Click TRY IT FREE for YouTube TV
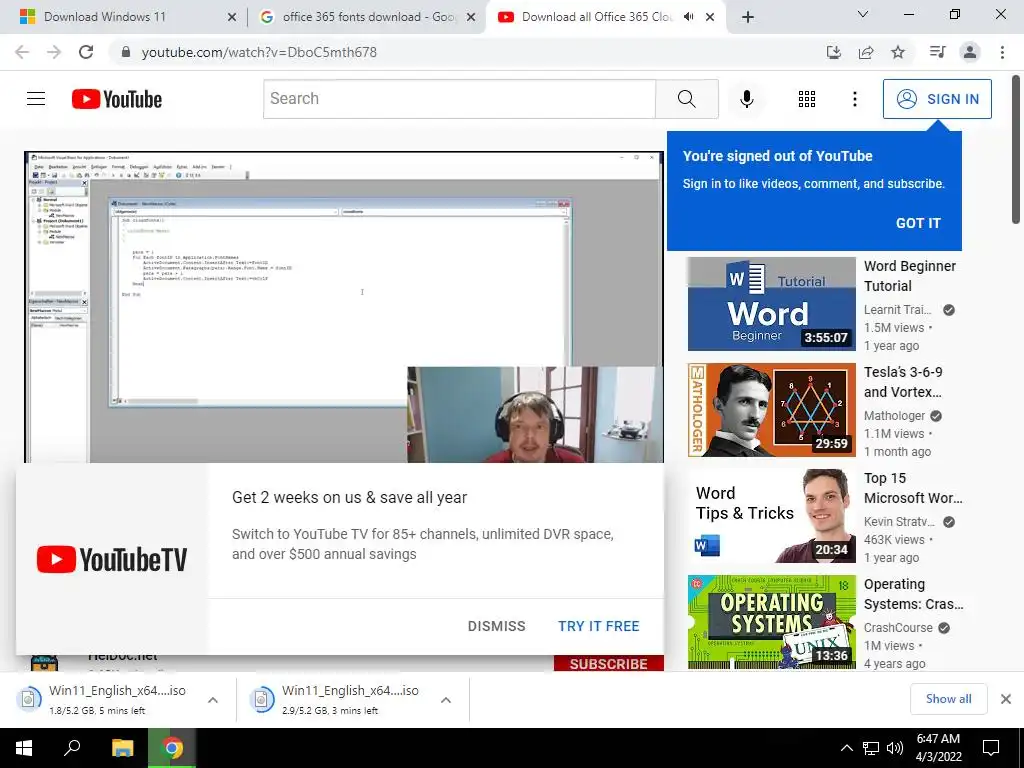 tap(598, 626)
